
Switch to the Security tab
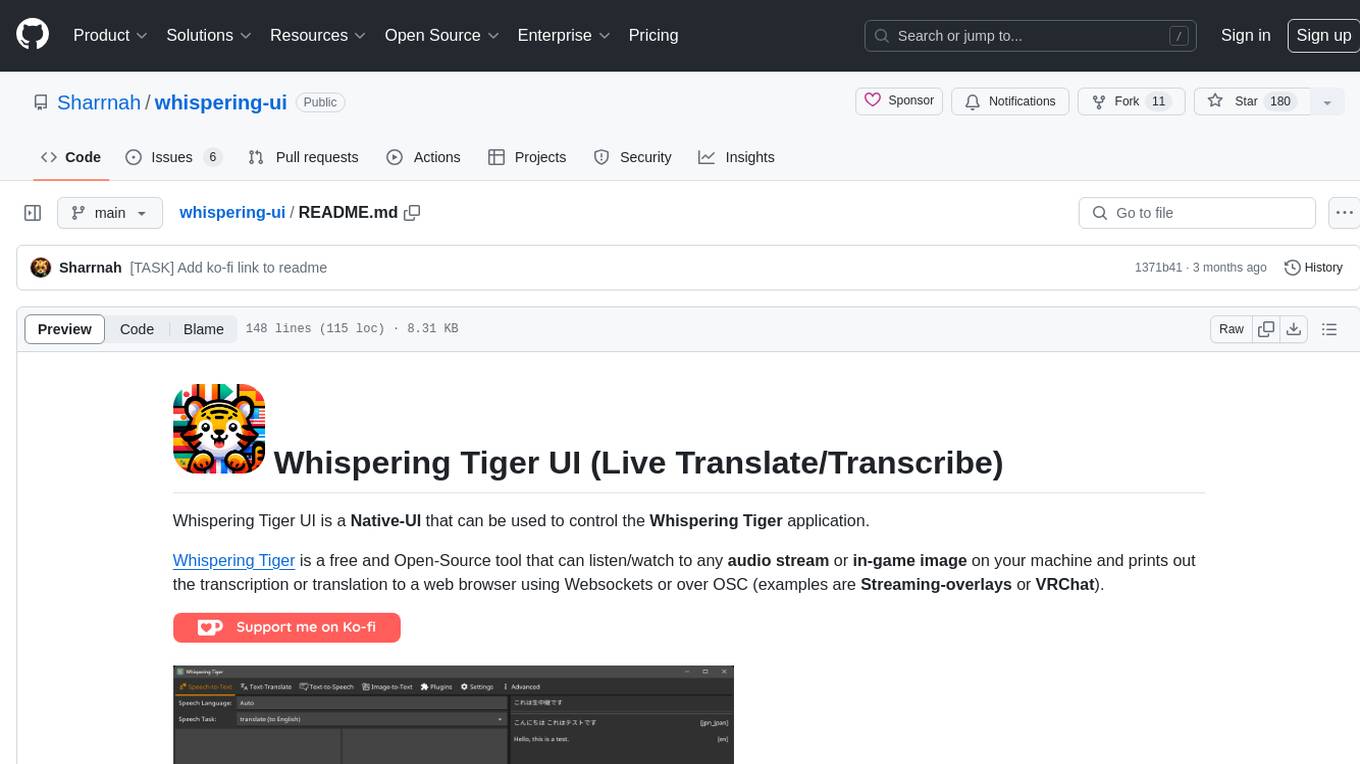632,157
